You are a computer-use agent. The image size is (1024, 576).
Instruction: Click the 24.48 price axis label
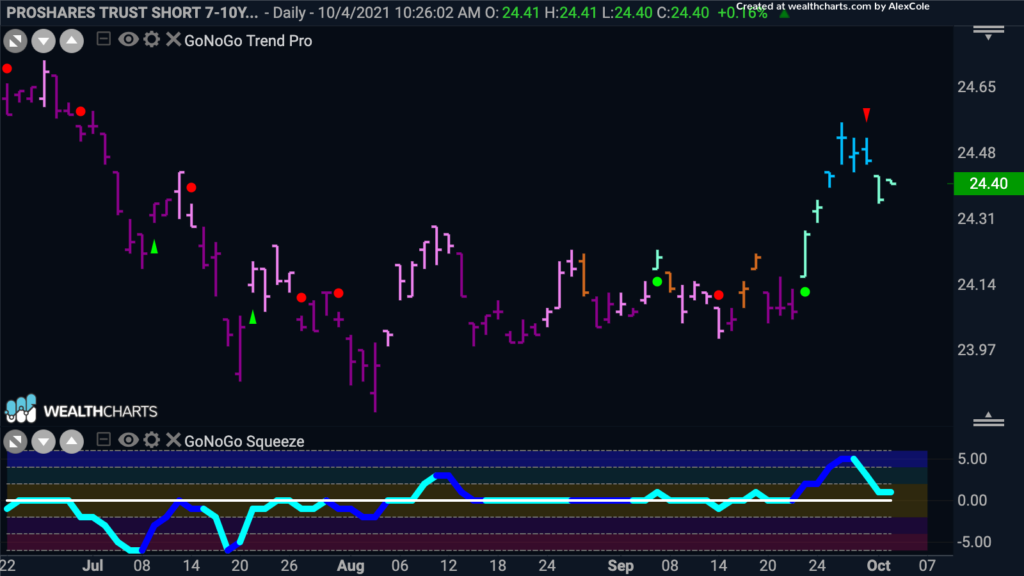coord(976,153)
